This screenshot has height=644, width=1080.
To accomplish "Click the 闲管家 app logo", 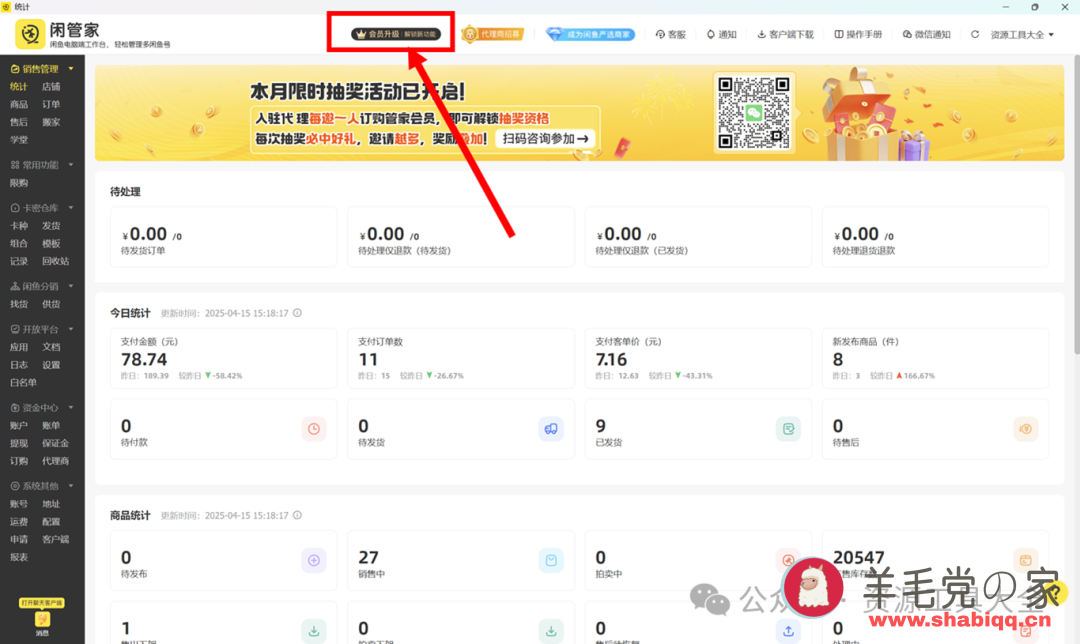I will pyautogui.click(x=32, y=35).
